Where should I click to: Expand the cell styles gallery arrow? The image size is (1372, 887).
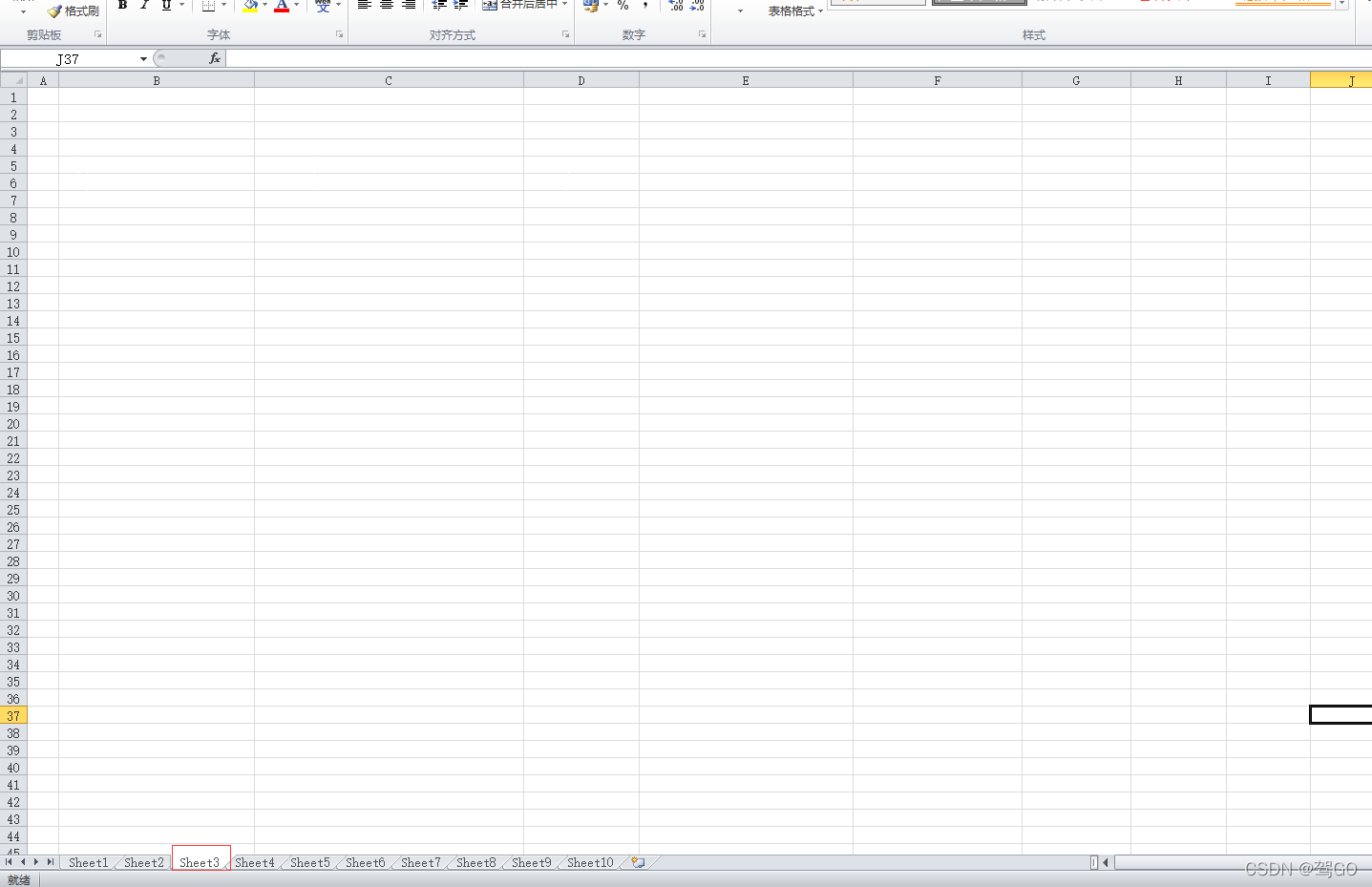click(1342, 5)
